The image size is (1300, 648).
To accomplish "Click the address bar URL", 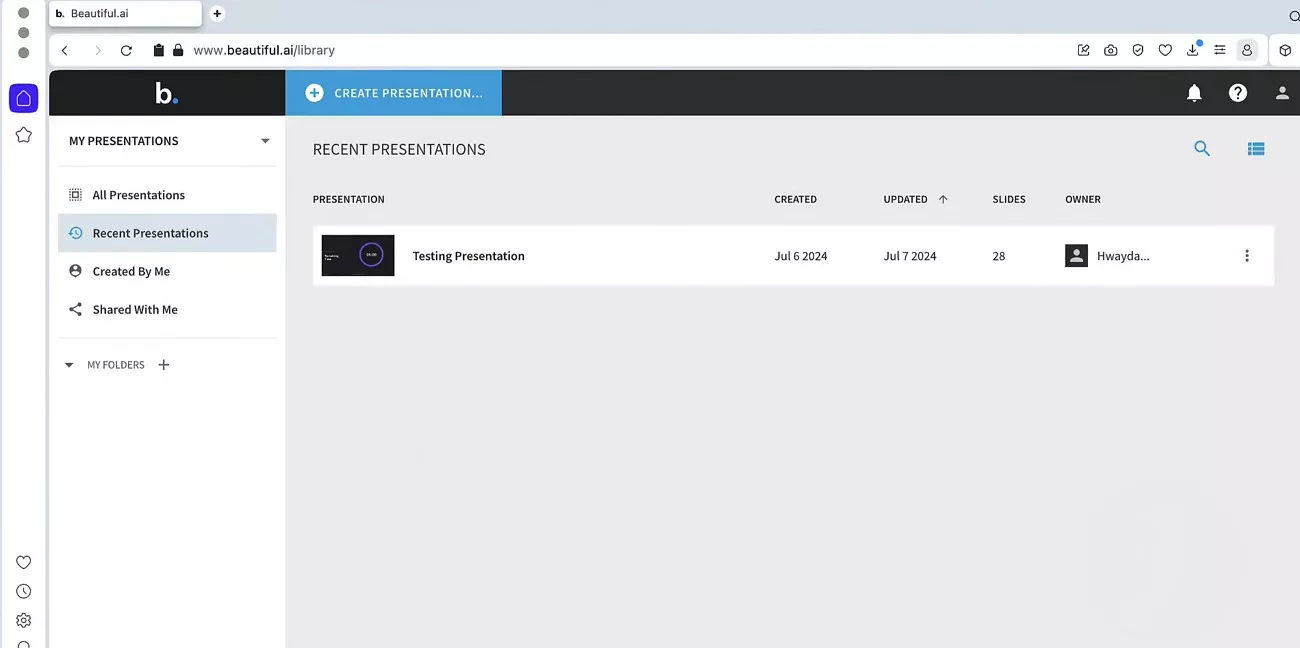I will tap(264, 50).
